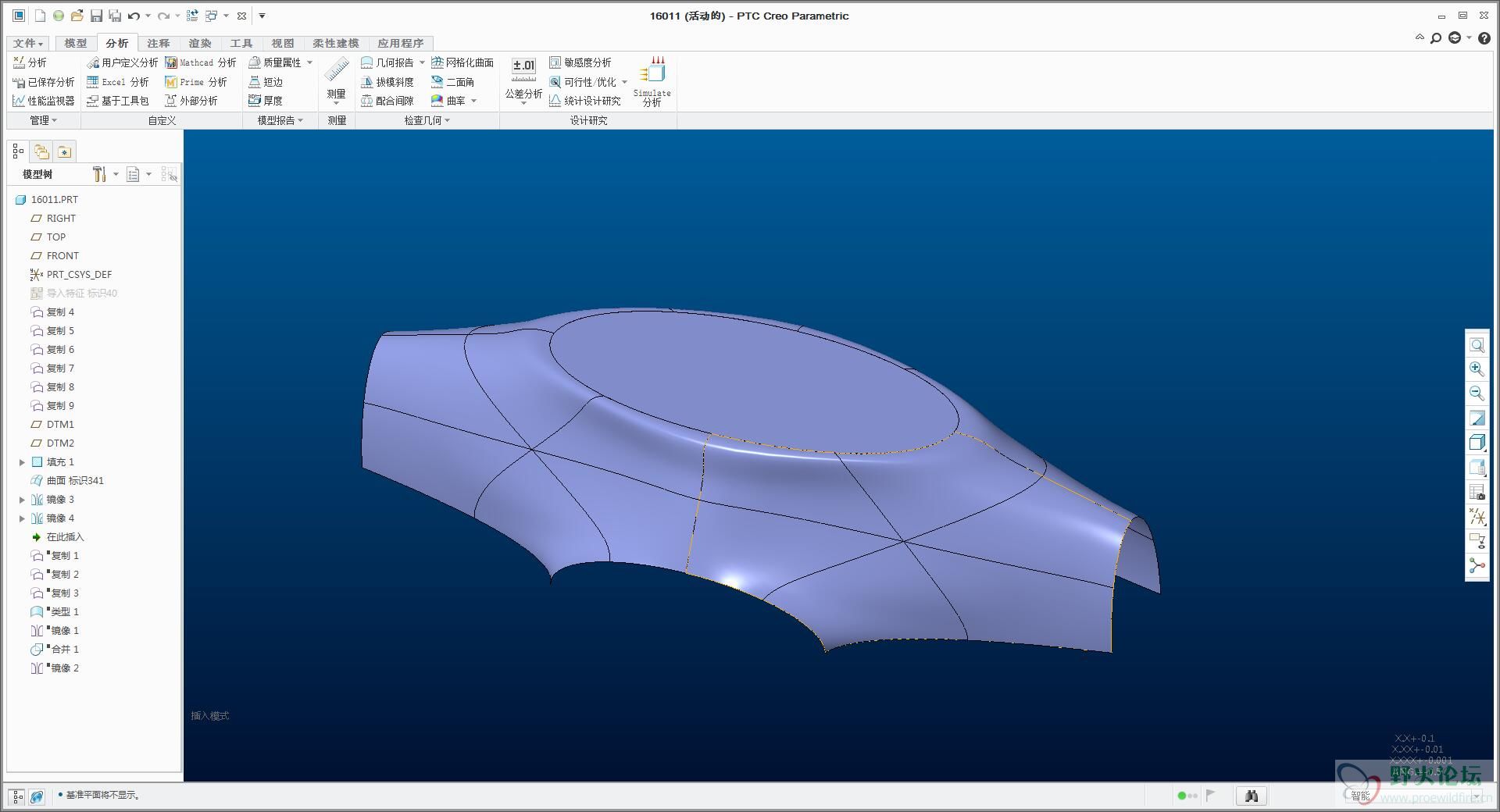
Task: Toggle model tree search/filter icon
Action: pyautogui.click(x=169, y=174)
